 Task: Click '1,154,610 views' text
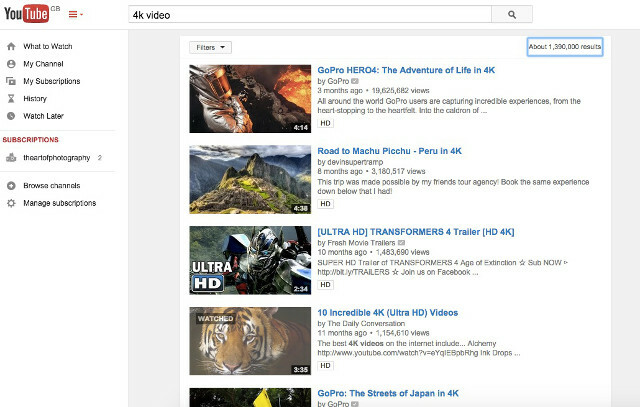tap(402, 333)
